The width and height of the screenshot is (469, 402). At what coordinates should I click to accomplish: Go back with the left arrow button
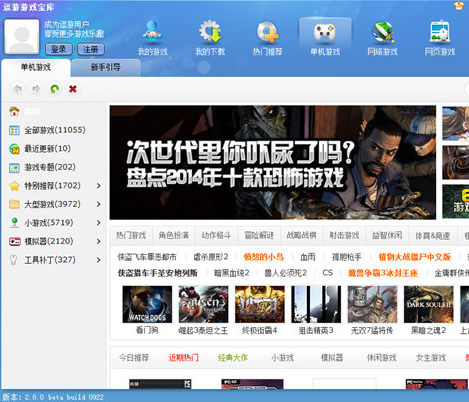click(17, 89)
